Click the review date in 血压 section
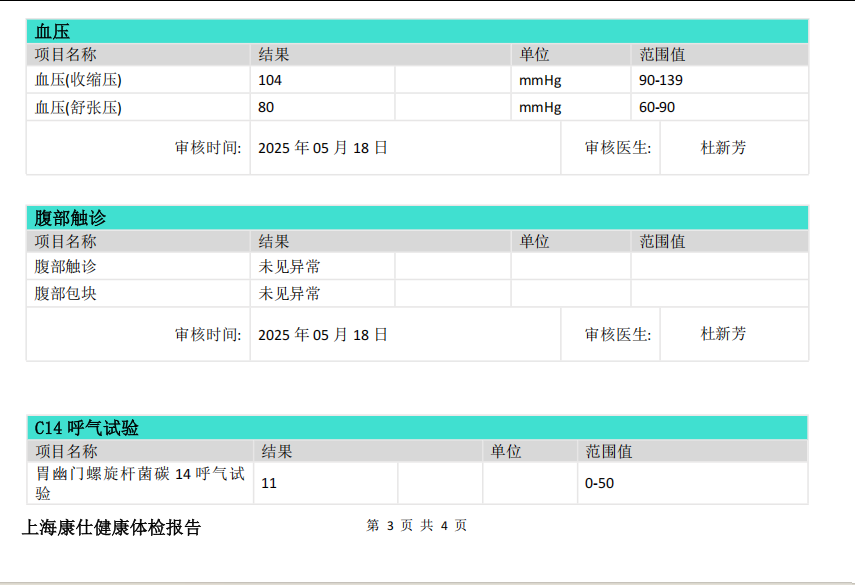The image size is (855, 585). tap(323, 148)
